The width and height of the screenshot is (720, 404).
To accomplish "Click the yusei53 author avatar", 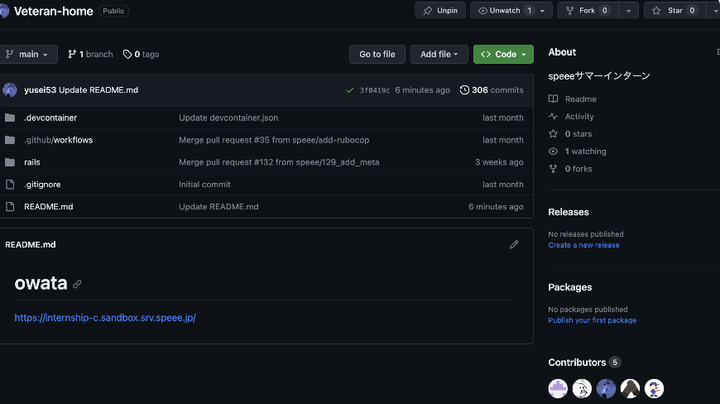I will point(10,90).
